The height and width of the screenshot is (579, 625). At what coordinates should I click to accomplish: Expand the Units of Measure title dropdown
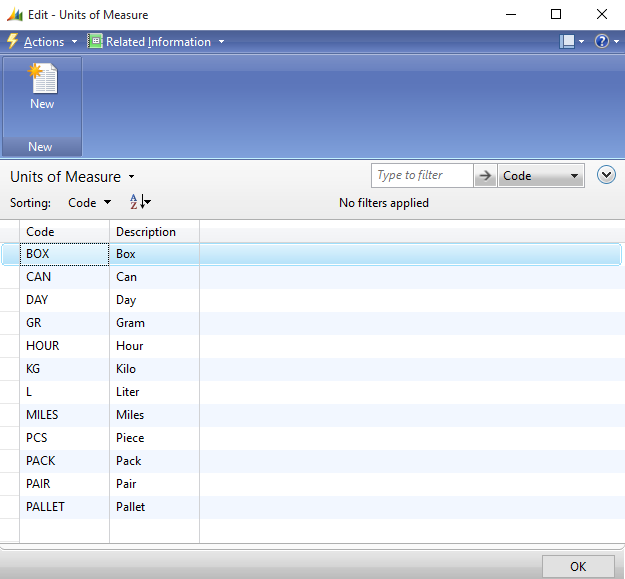(131, 177)
